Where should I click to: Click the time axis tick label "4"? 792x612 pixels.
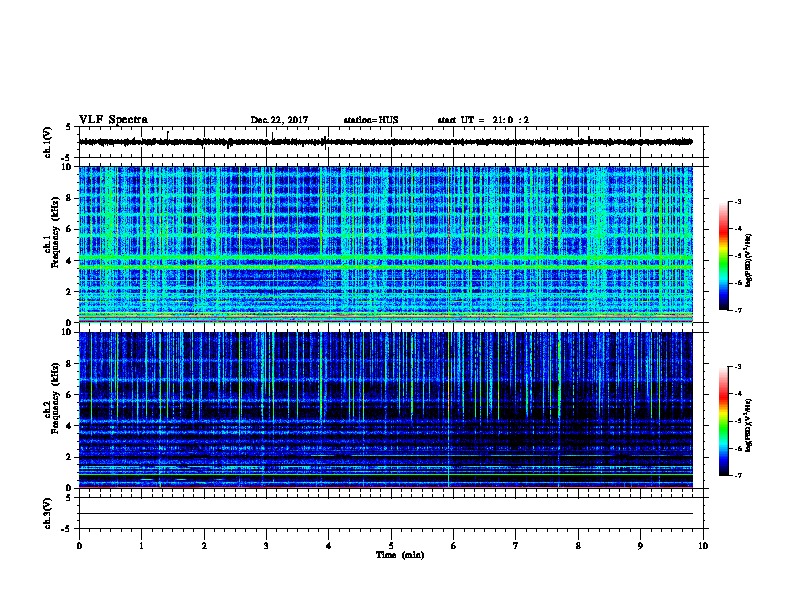point(329,546)
